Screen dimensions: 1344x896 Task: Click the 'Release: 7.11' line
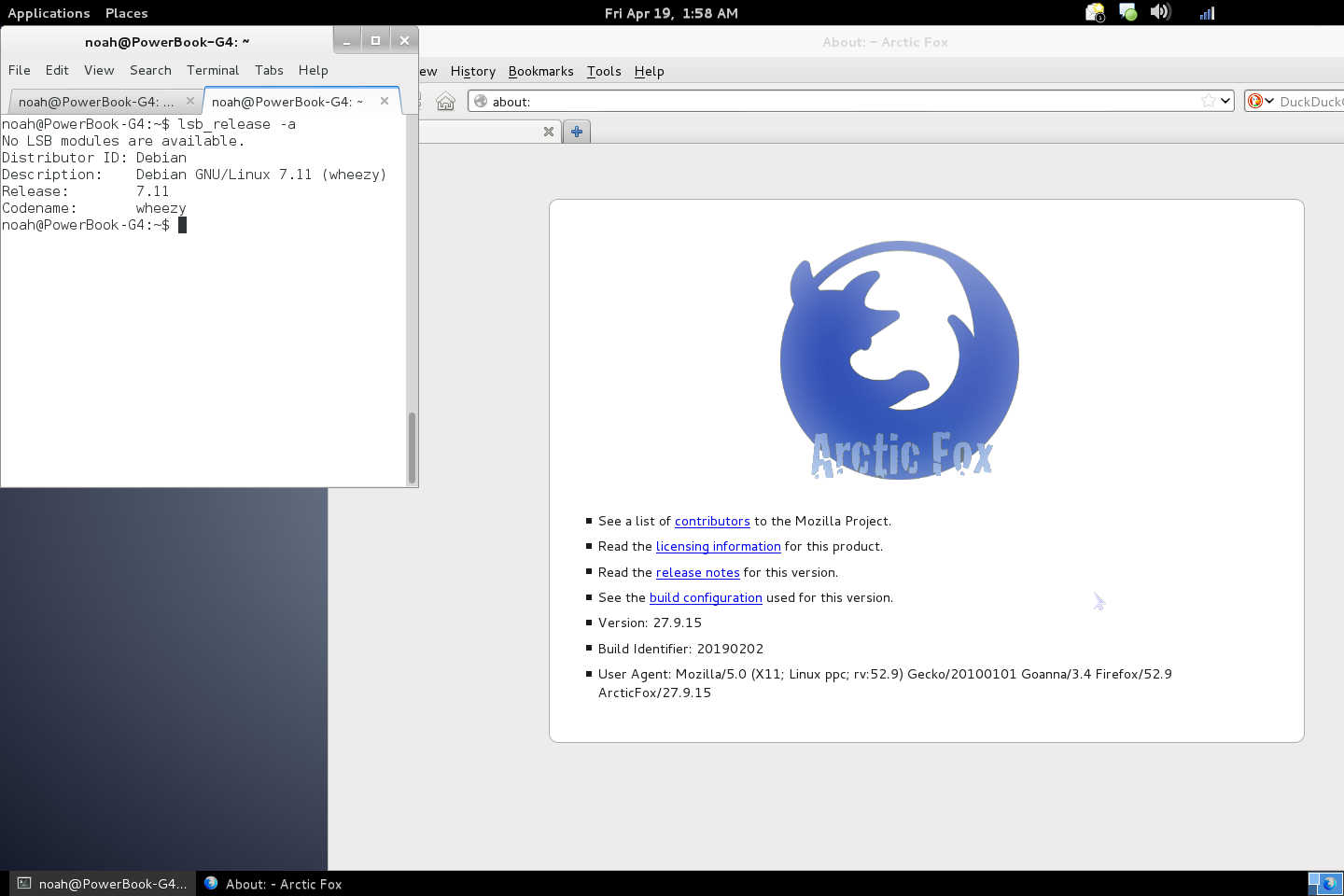(86, 191)
